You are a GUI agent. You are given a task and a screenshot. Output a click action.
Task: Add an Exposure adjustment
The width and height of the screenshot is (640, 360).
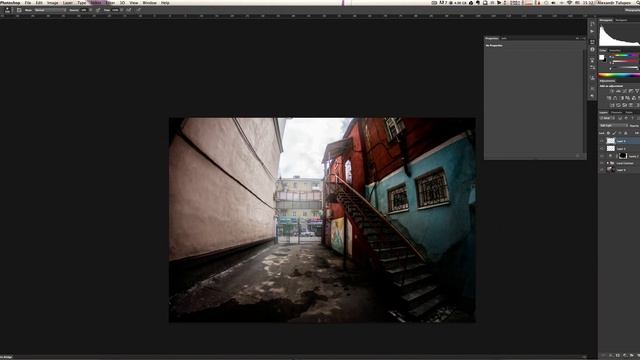pos(631,91)
